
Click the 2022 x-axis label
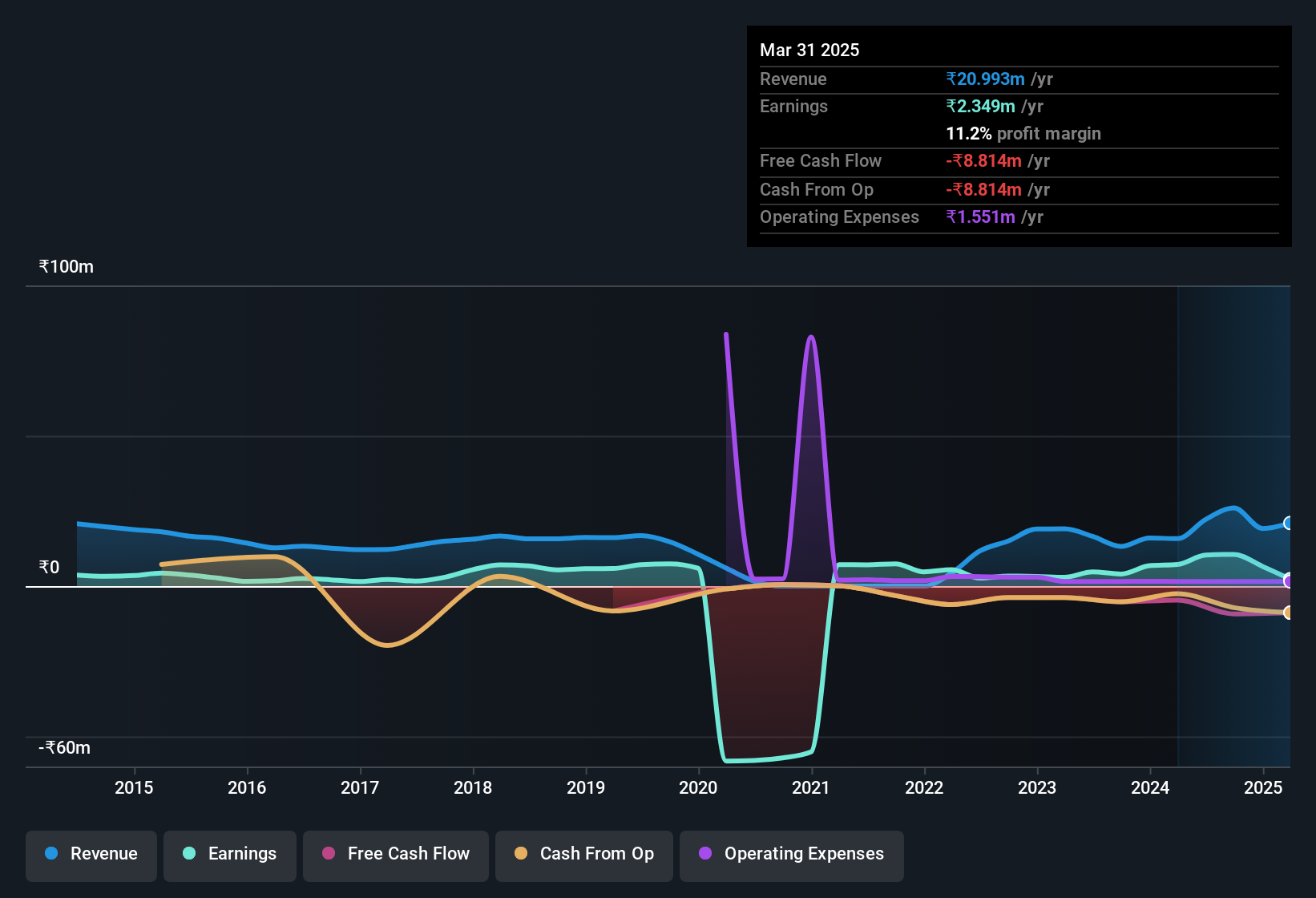(924, 788)
